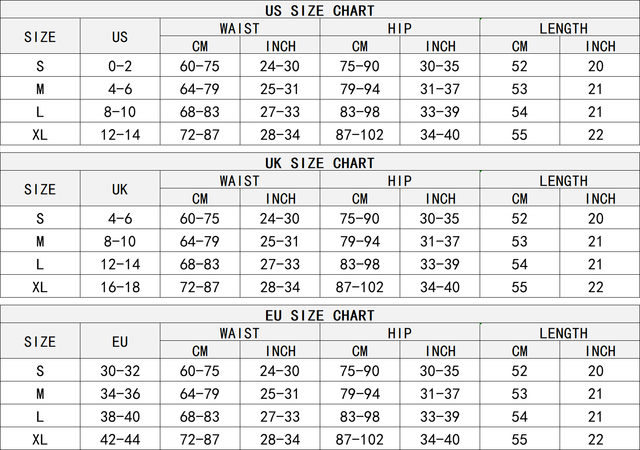Screen dimensions: 640x450
Task: Click the S row label in UK chart
Action: 40,219
